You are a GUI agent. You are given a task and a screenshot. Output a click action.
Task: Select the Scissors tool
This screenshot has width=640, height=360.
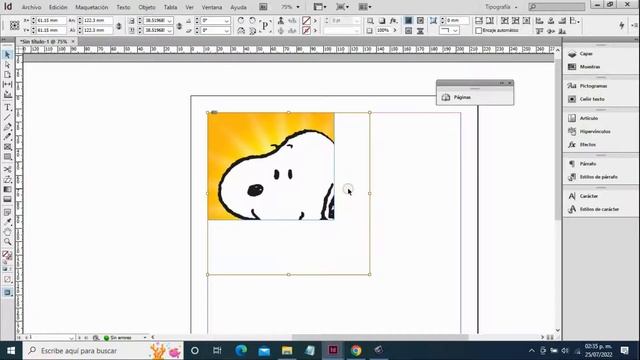(x=7, y=169)
